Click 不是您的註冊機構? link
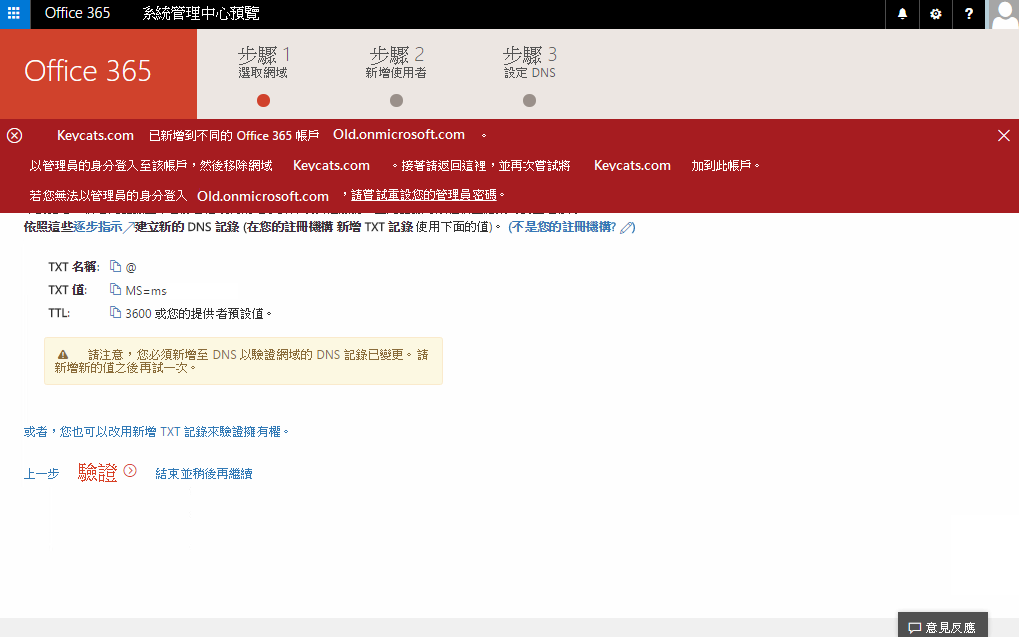Viewport: 1019px width, 637px height. [563, 227]
